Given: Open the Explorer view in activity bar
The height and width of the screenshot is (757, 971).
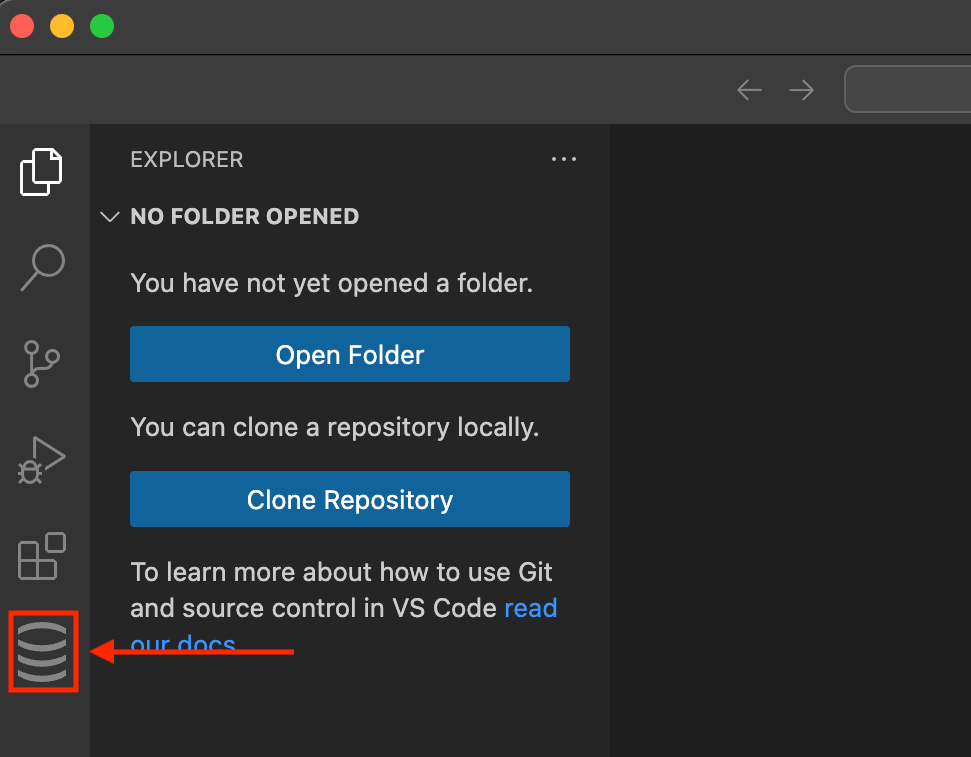Looking at the screenshot, I should coord(42,172).
